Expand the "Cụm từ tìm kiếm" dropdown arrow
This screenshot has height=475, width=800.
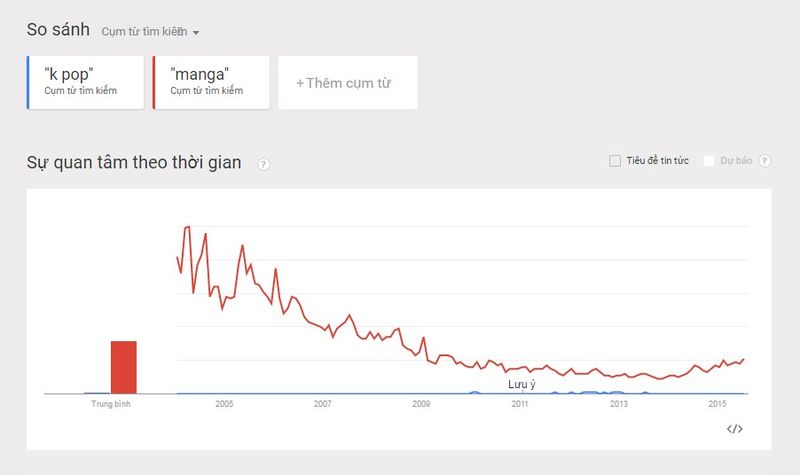196,33
